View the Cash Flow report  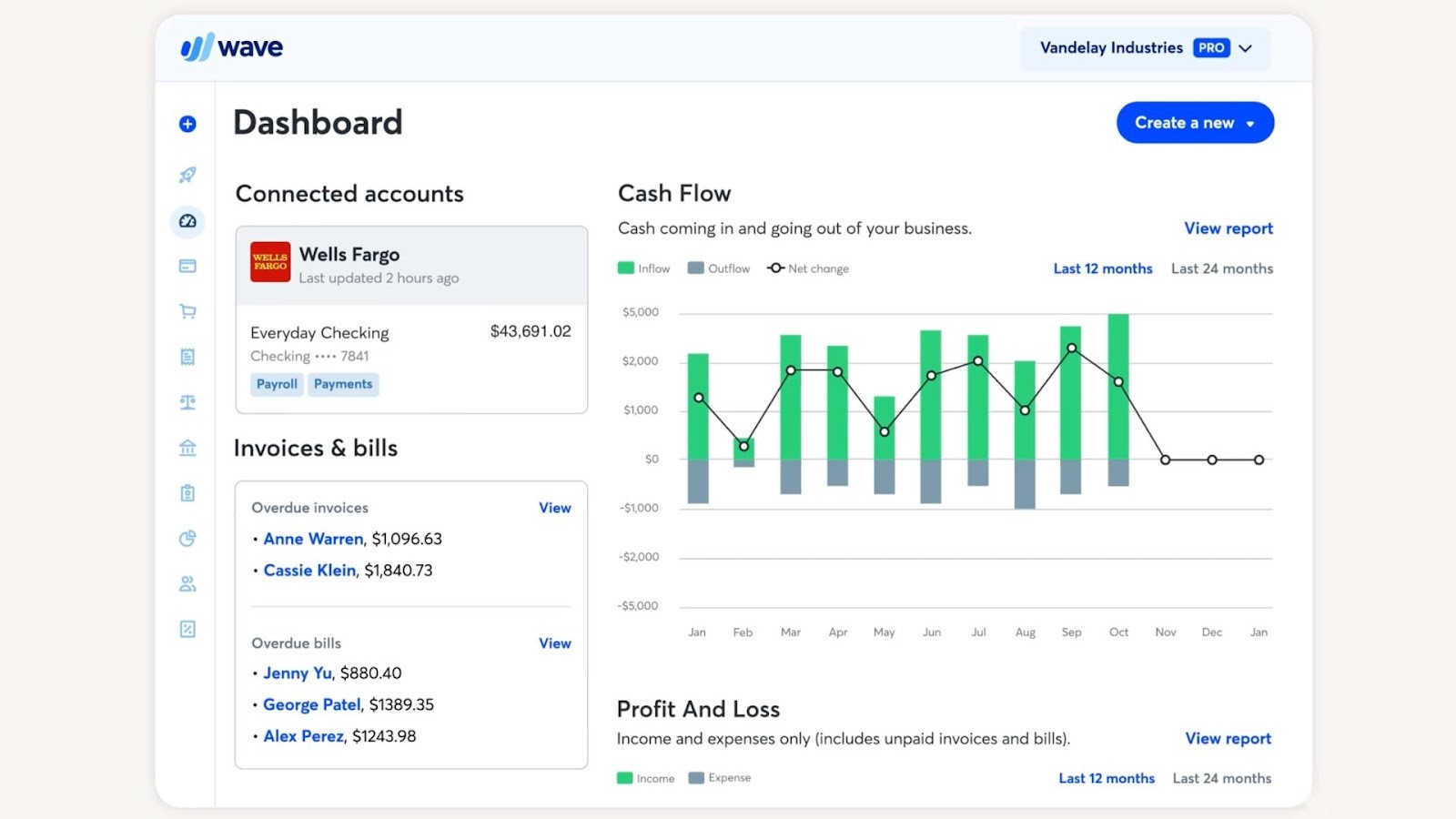pyautogui.click(x=1228, y=228)
